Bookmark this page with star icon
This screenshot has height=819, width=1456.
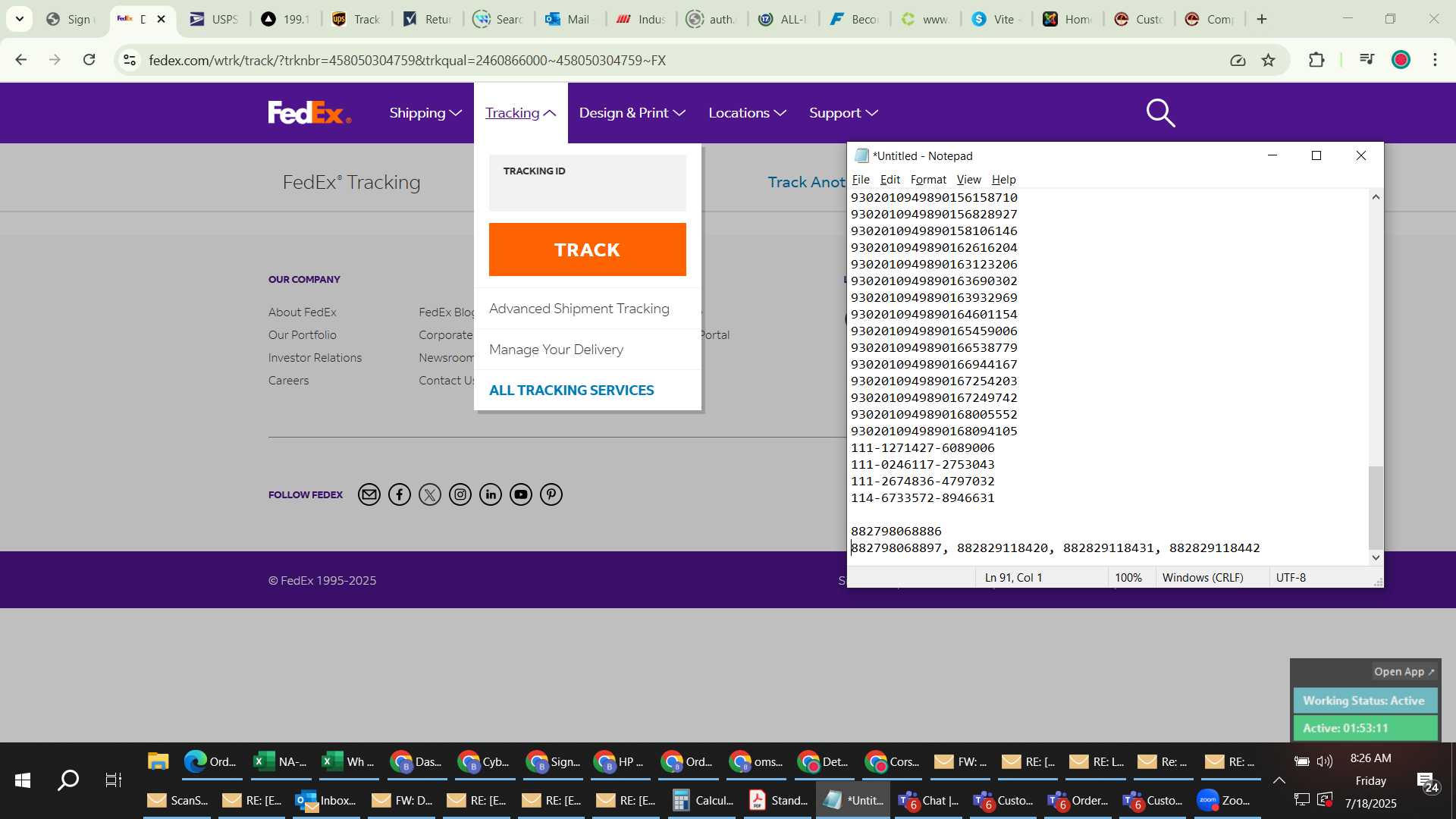pyautogui.click(x=1269, y=60)
